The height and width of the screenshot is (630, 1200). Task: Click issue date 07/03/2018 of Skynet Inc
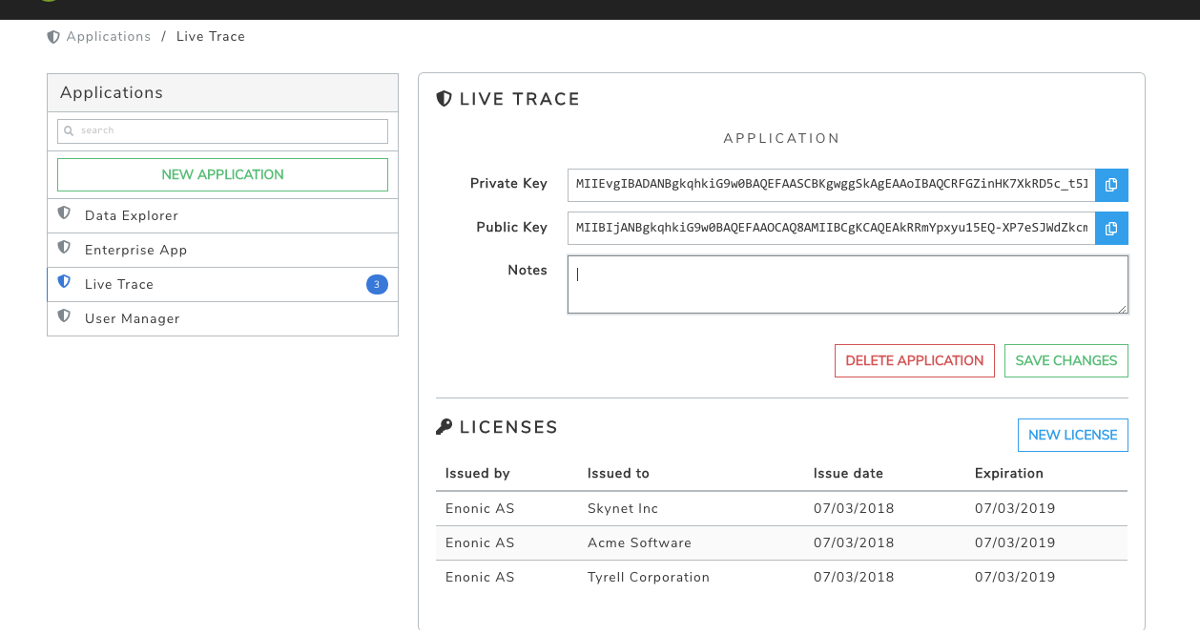854,509
